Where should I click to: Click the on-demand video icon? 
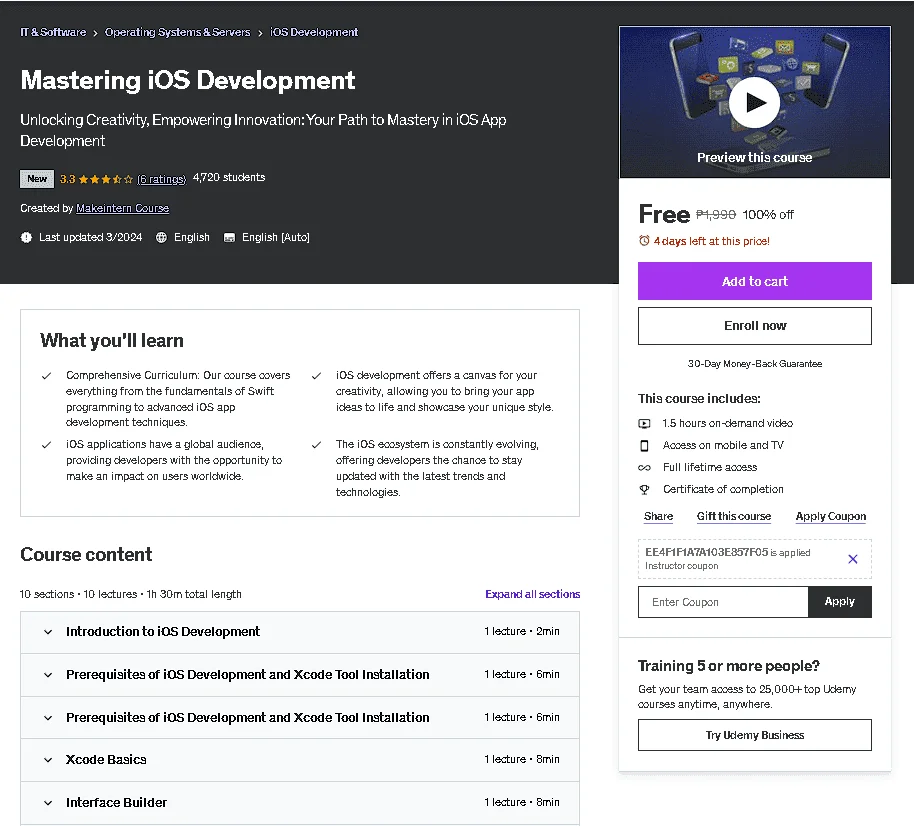coord(644,424)
